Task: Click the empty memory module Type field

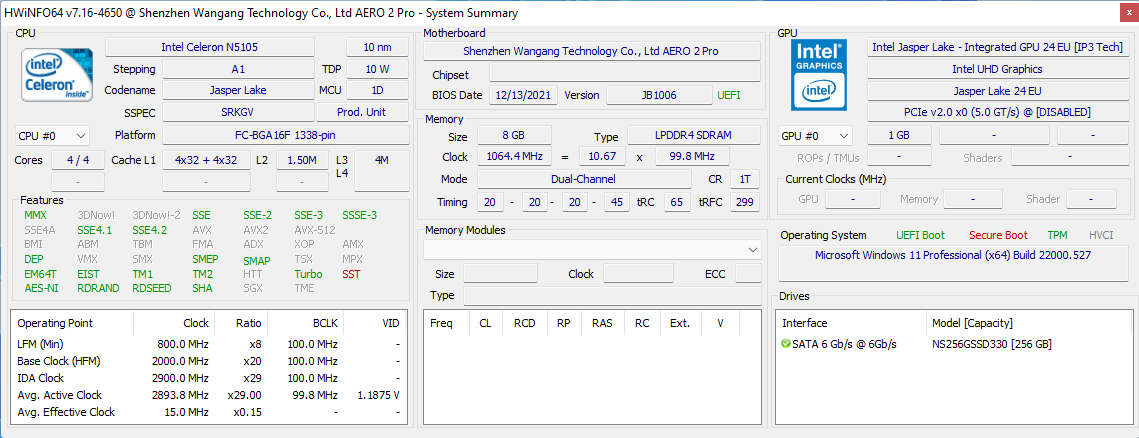Action: pos(612,296)
